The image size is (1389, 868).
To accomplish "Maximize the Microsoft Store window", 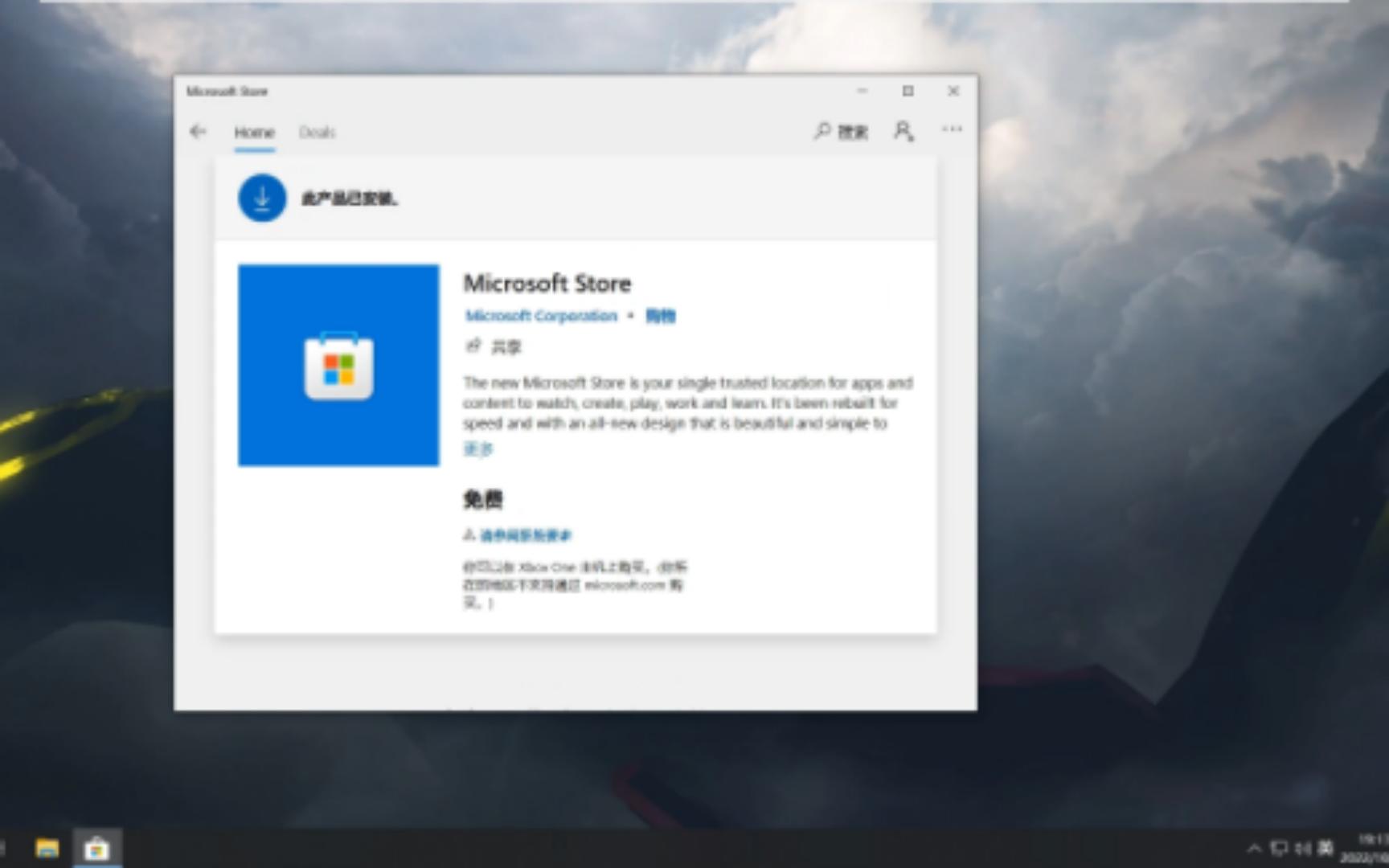I will coord(908,91).
